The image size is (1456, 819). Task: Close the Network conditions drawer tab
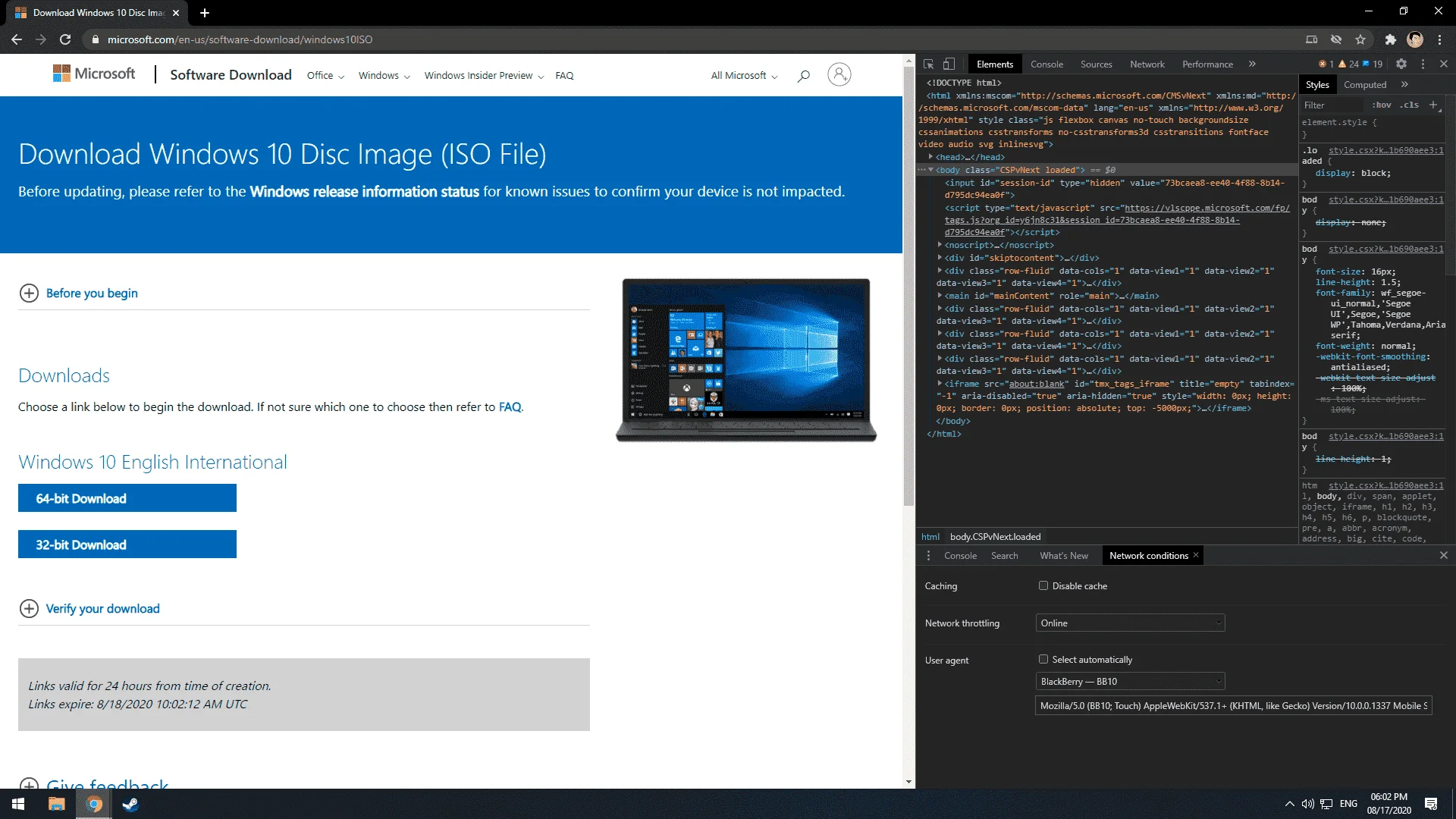1196,555
